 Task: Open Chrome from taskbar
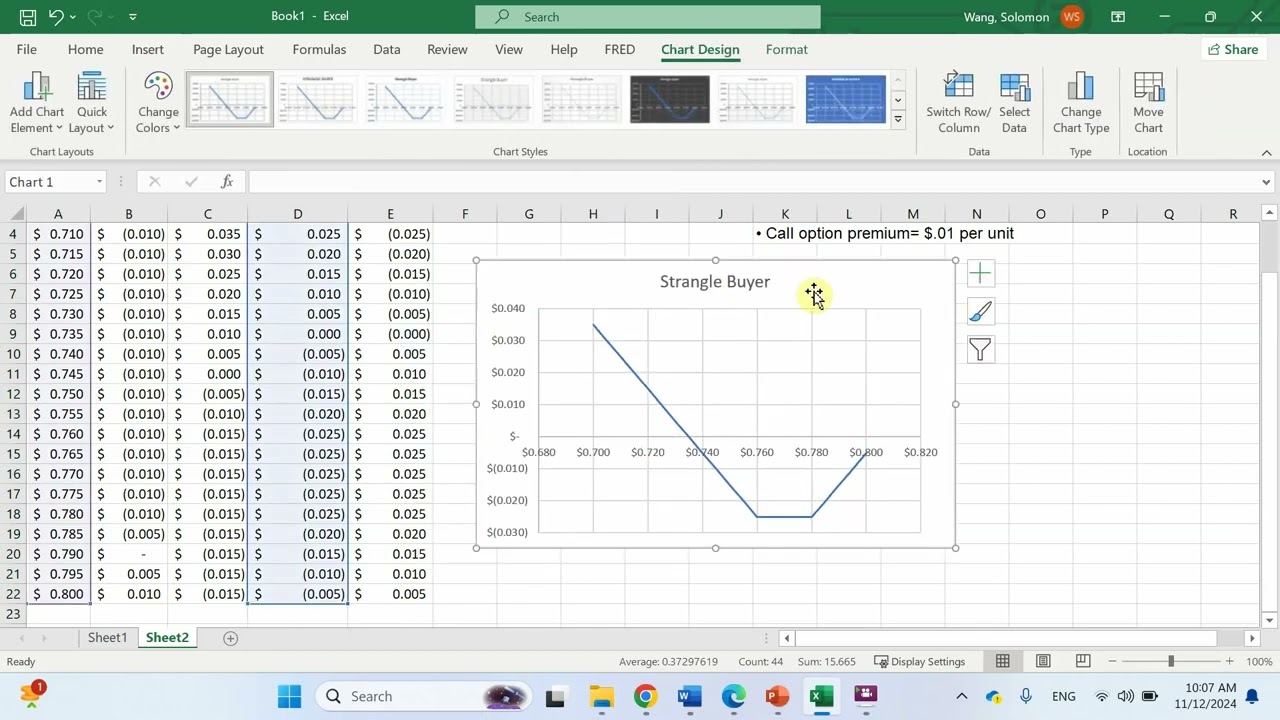(645, 697)
